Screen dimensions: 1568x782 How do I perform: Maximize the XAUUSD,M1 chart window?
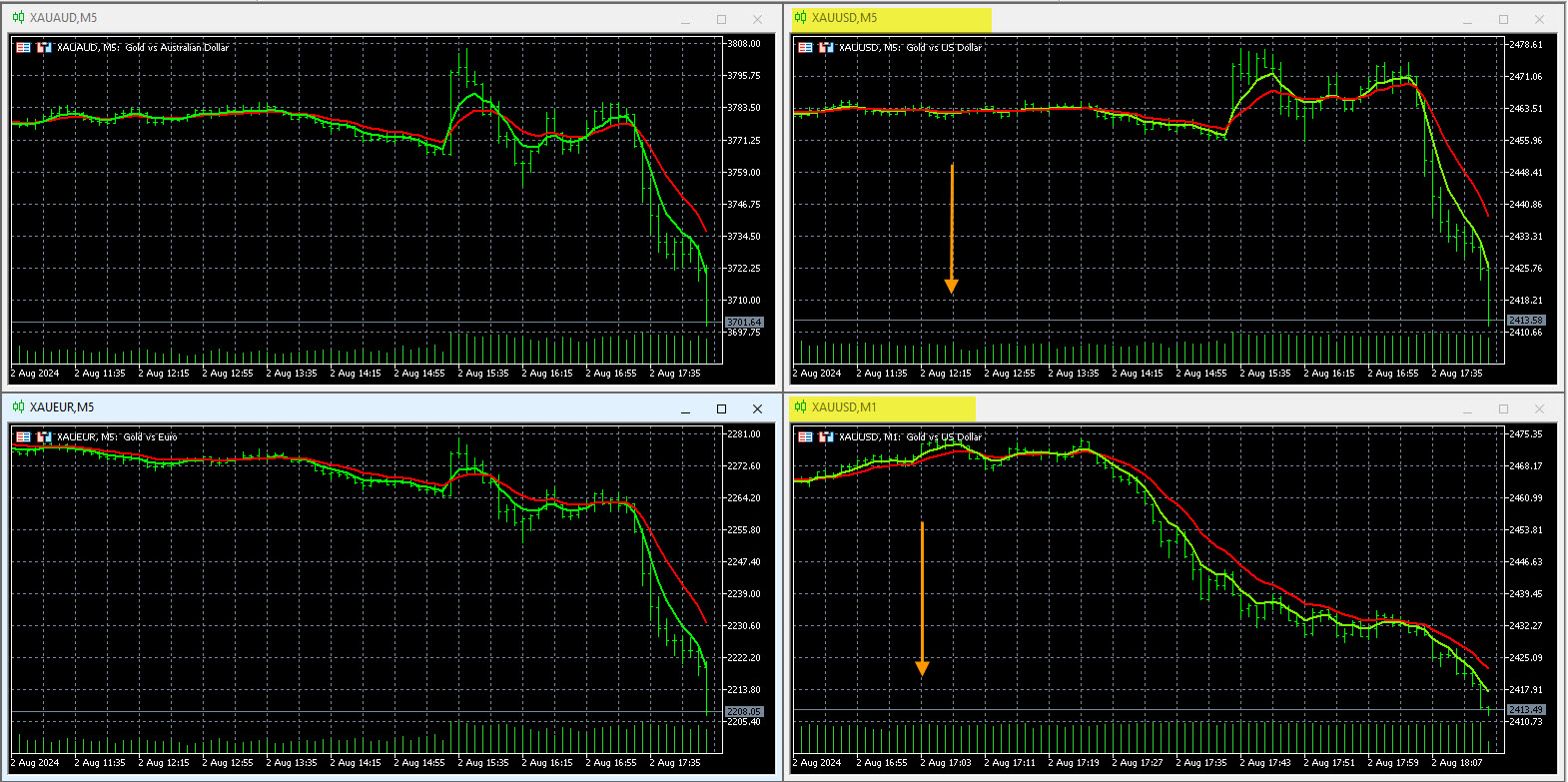point(1503,408)
